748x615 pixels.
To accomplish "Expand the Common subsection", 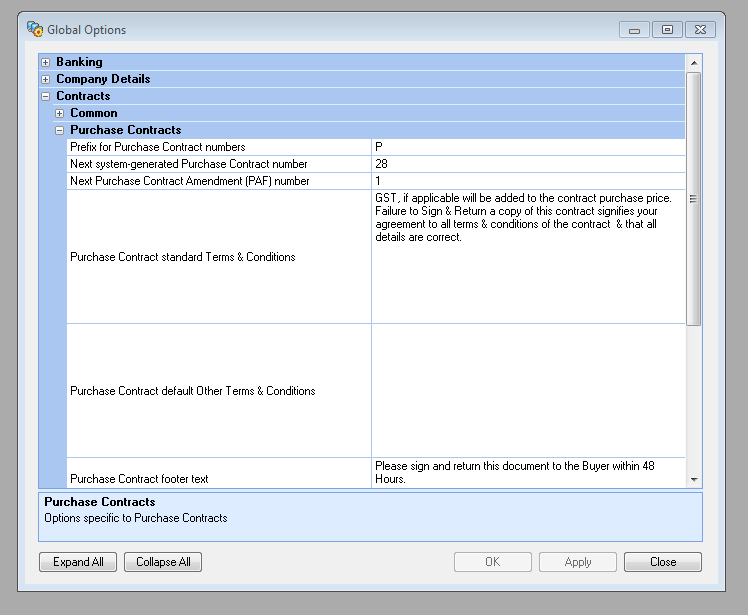I will point(59,114).
